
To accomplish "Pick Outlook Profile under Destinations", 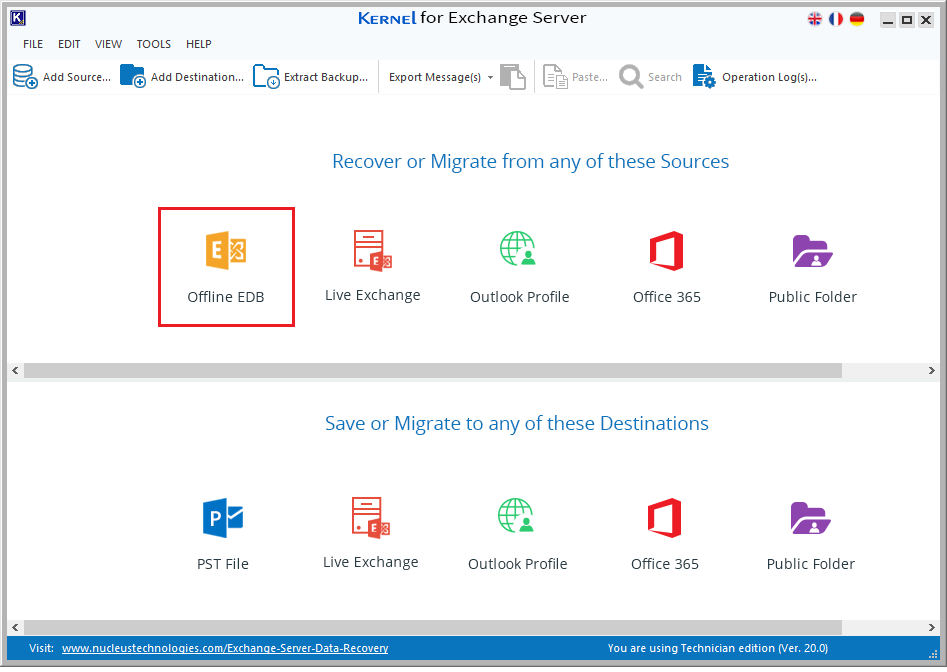I will click(x=518, y=534).
